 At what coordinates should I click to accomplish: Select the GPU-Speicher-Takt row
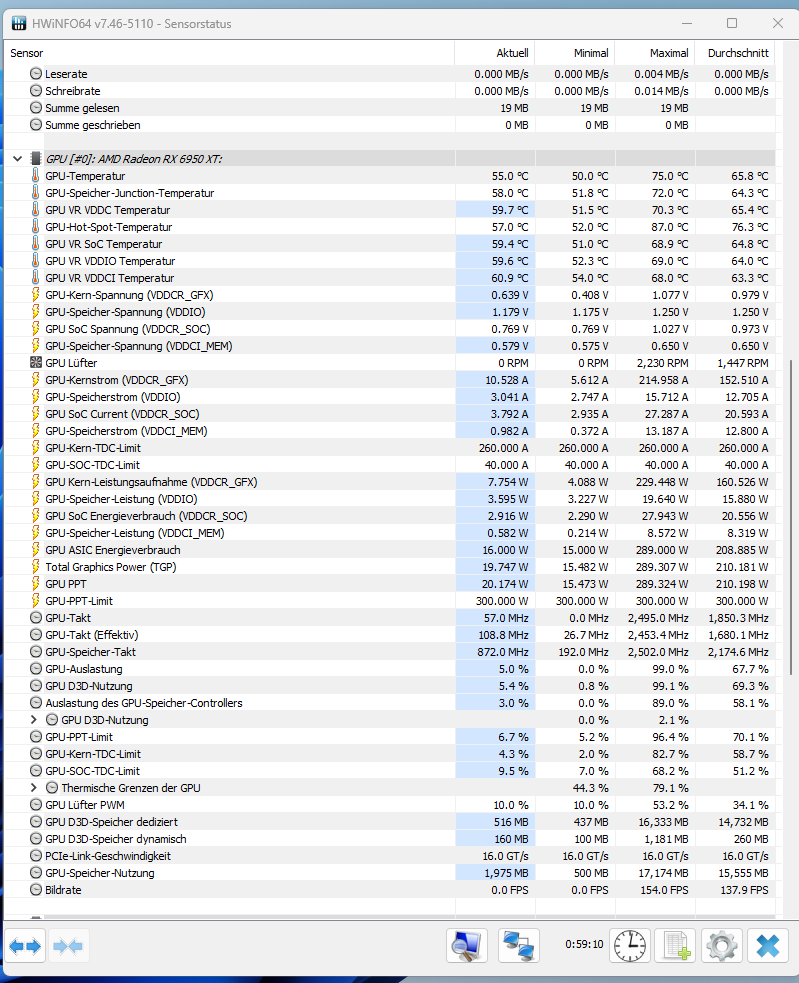pyautogui.click(x=389, y=651)
